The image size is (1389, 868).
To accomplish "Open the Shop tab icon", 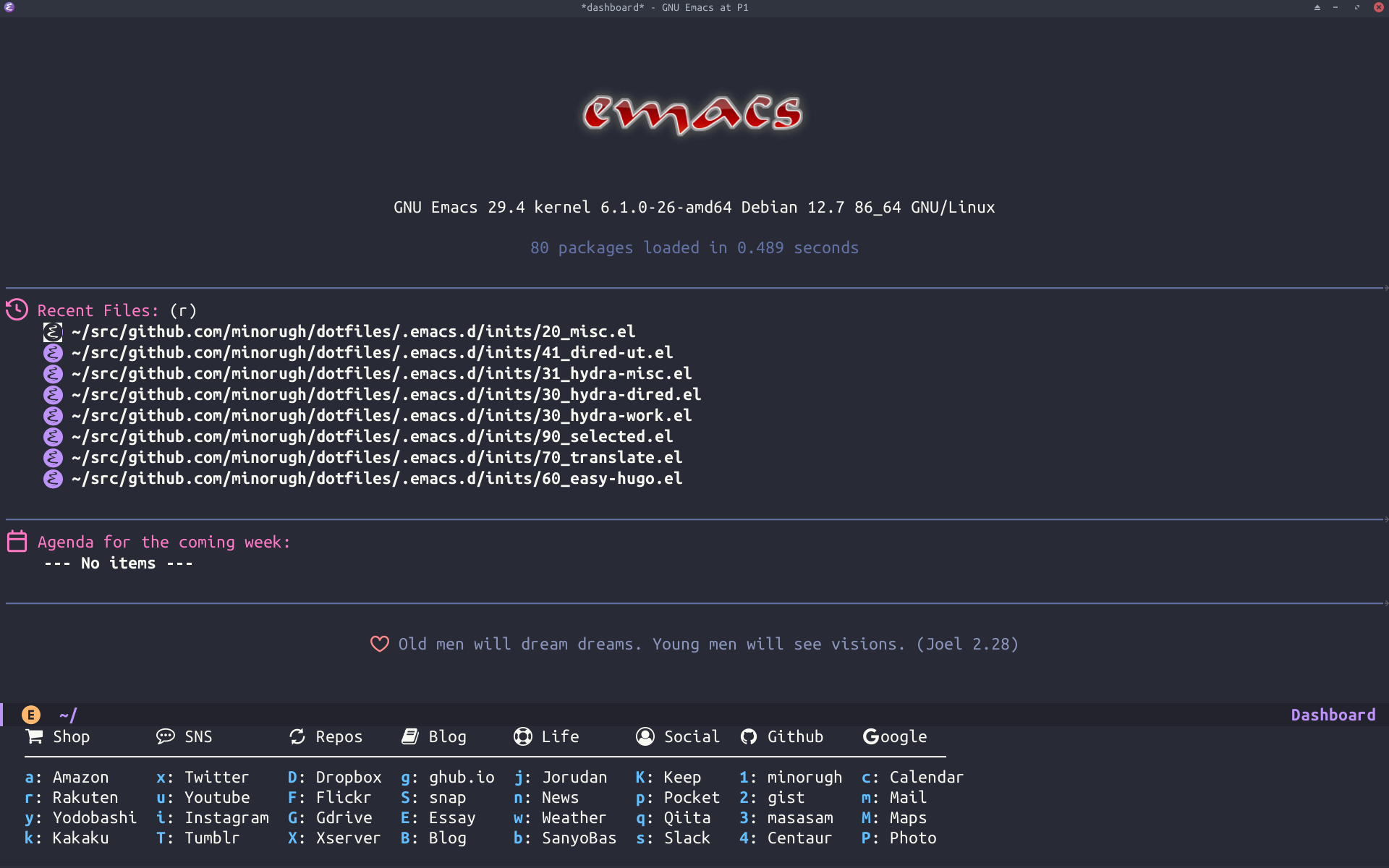I will pyautogui.click(x=34, y=736).
